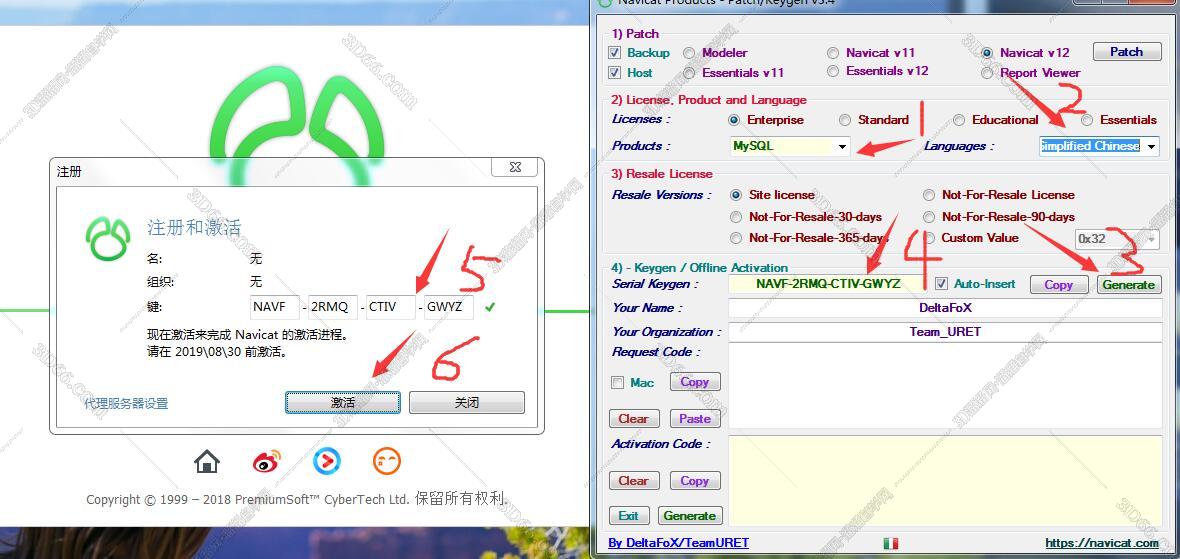
Task: Click the 2RMQ key field
Action: point(333,307)
